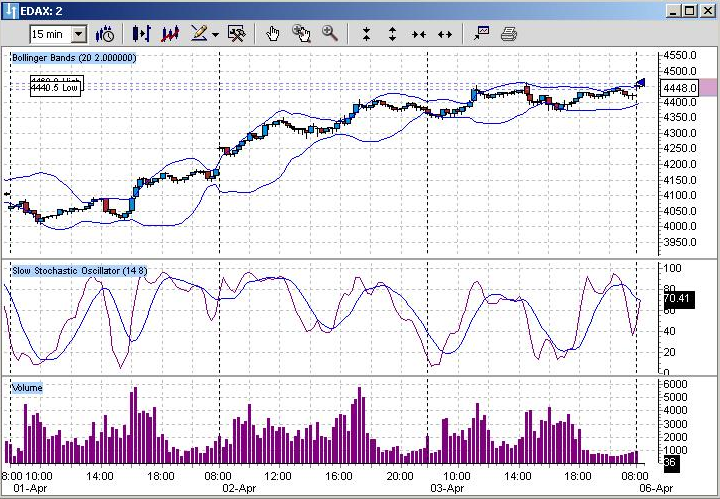
Task: Click the Volume indicator label
Action: 27,388
